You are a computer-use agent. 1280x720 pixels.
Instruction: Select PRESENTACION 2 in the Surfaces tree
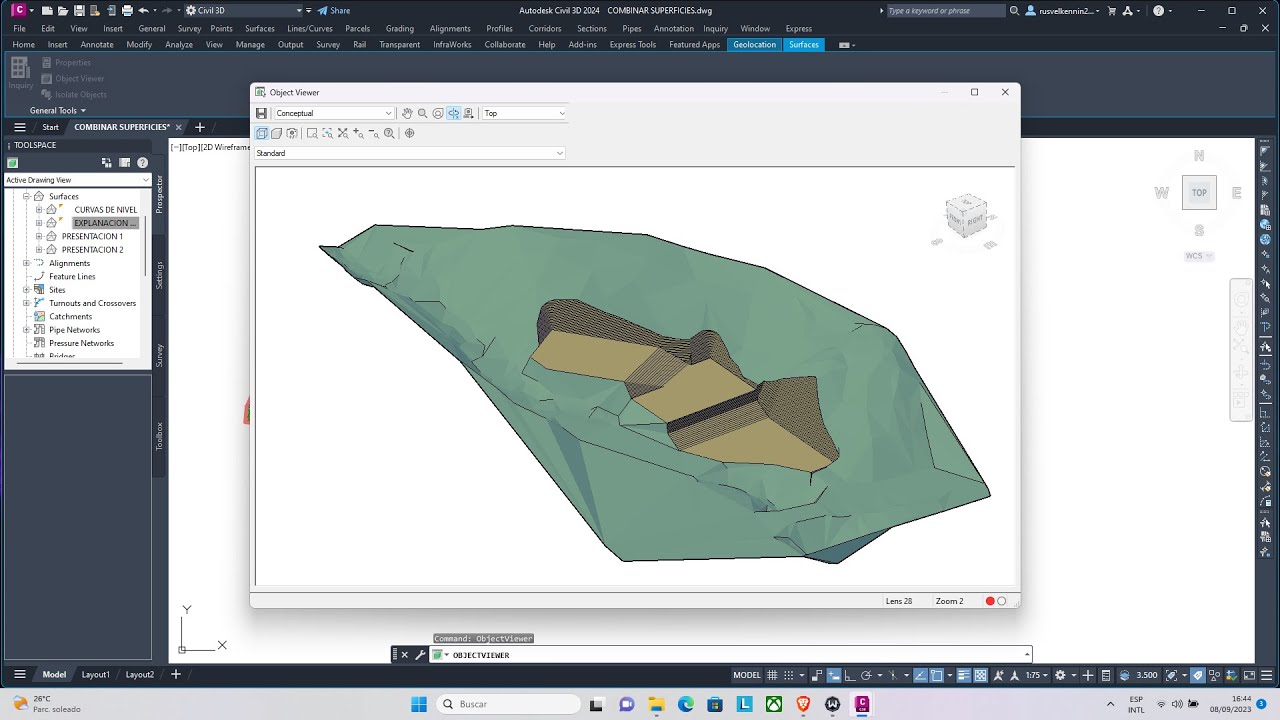pyautogui.click(x=92, y=250)
